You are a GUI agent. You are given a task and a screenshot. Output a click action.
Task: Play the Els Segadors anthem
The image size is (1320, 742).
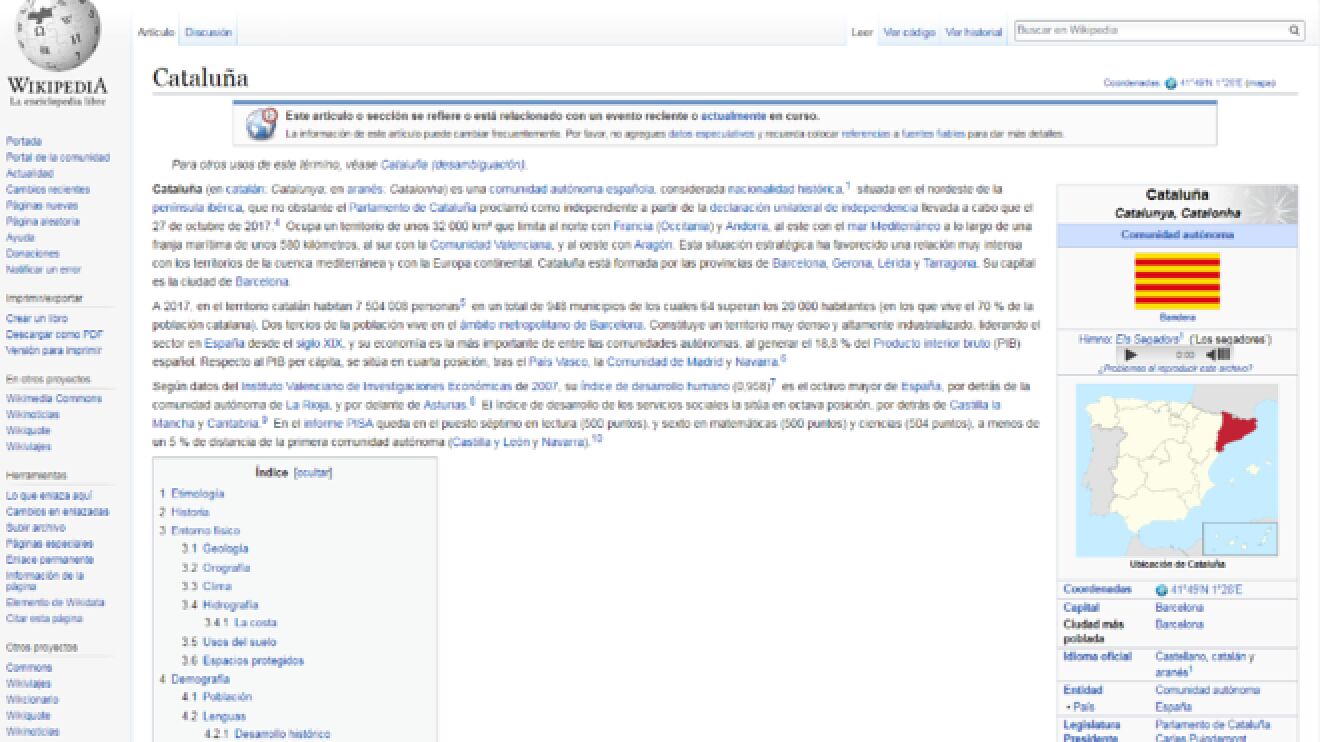[x=1130, y=352]
